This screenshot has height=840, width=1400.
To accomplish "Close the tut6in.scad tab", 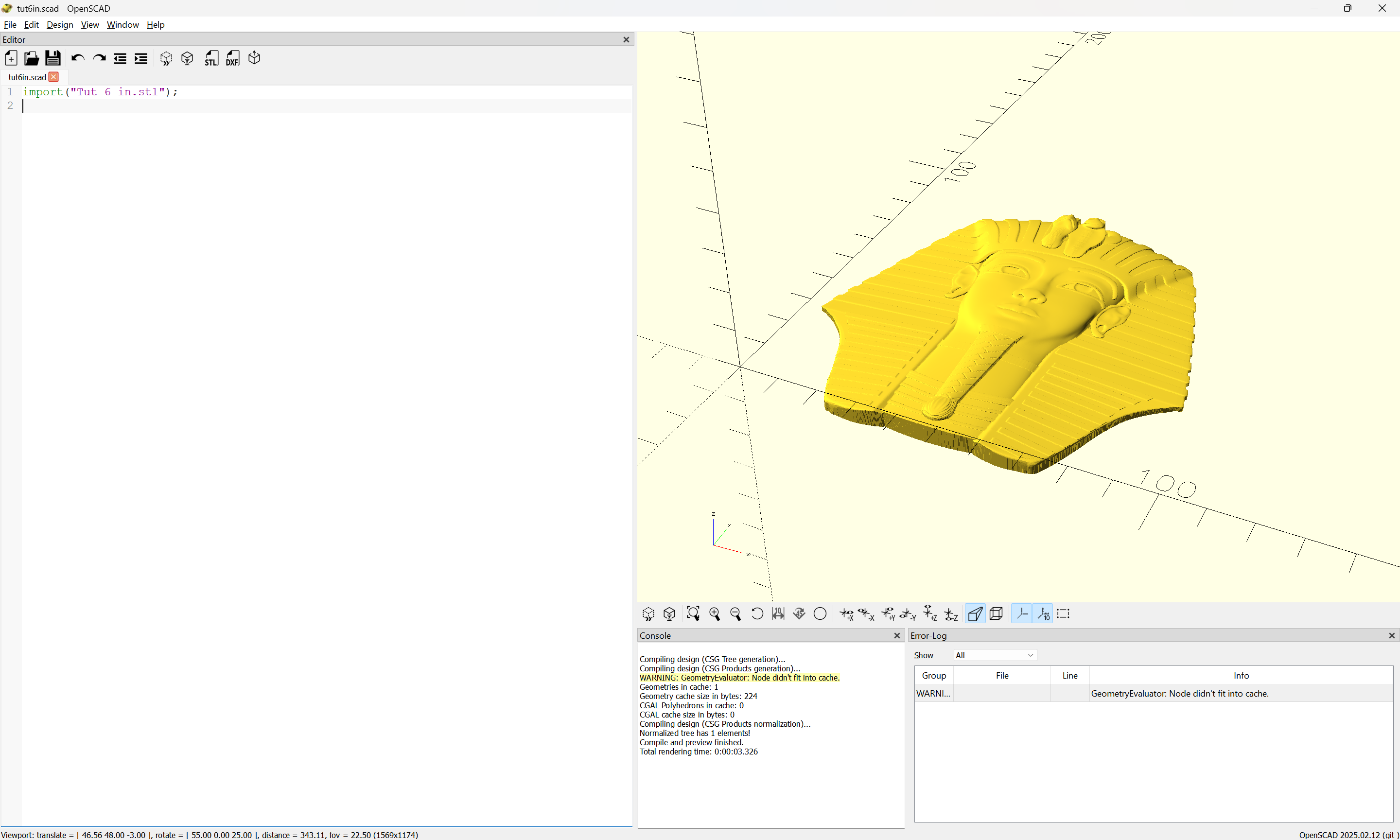I will pos(54,77).
